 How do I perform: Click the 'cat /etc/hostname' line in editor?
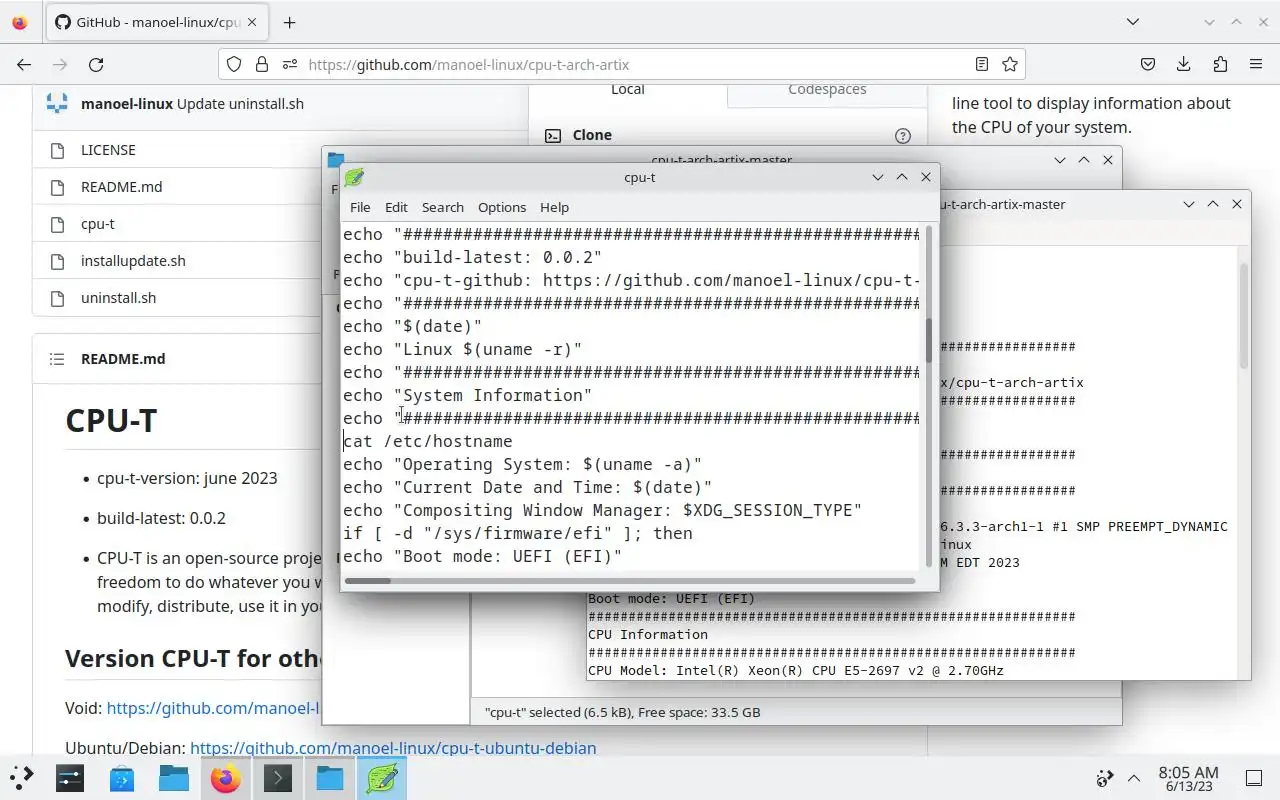428,441
